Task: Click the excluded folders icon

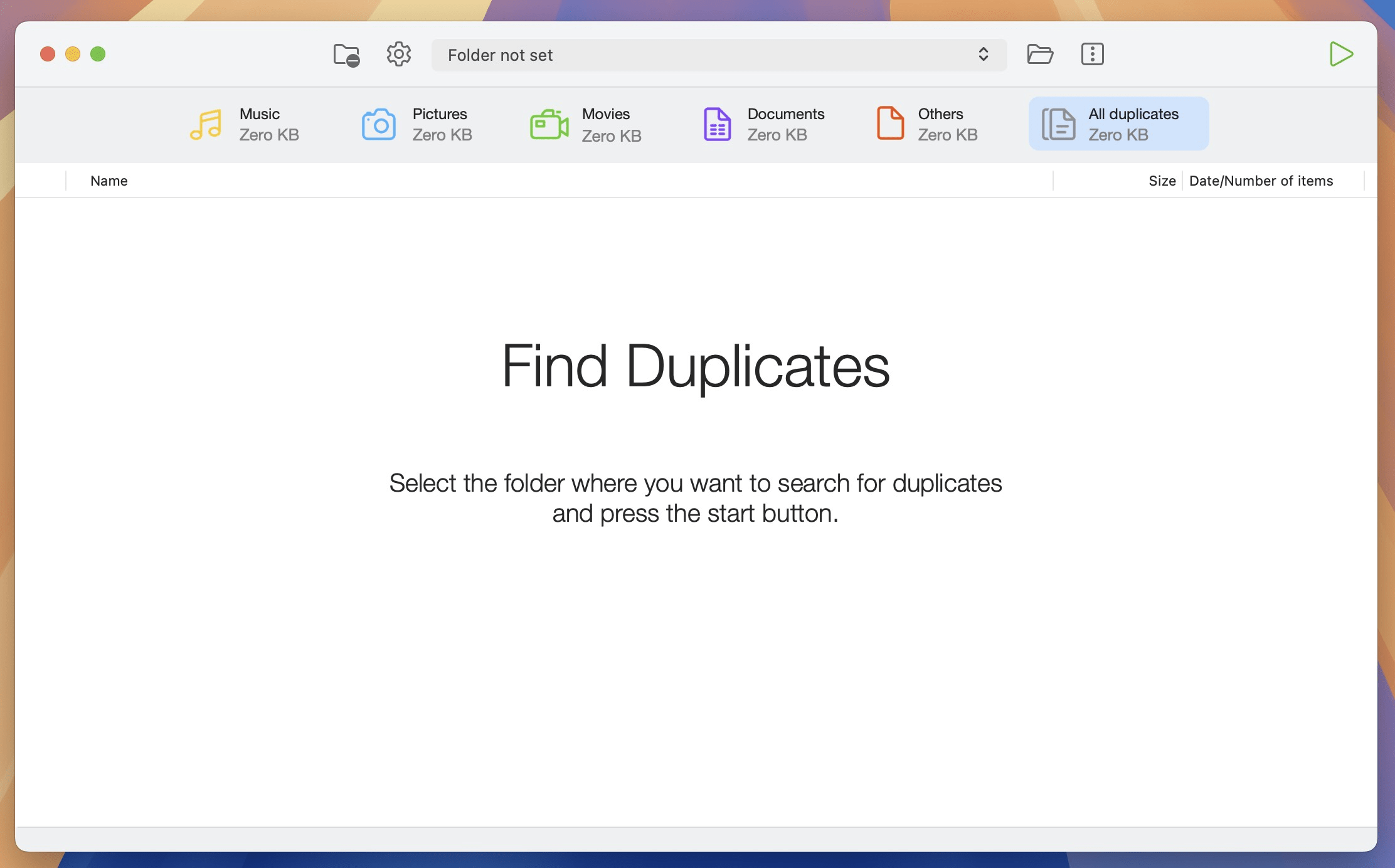Action: click(x=346, y=55)
